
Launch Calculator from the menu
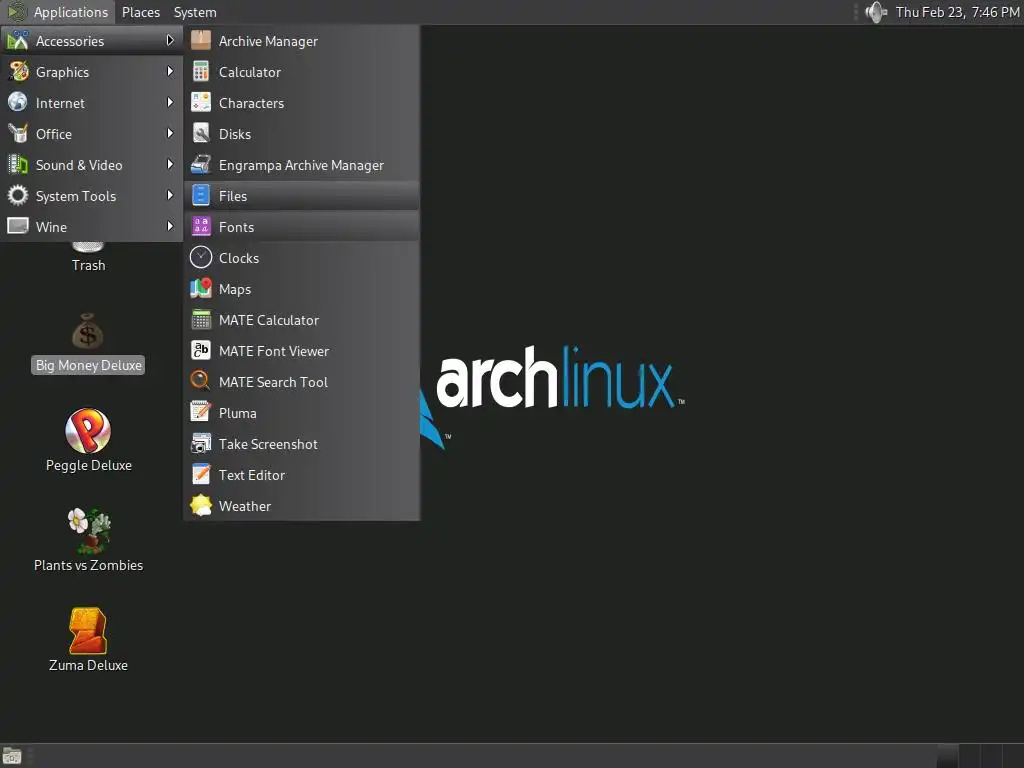tap(301, 72)
